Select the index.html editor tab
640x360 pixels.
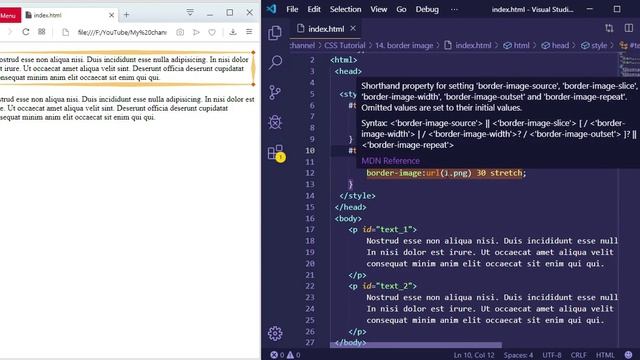(x=325, y=29)
